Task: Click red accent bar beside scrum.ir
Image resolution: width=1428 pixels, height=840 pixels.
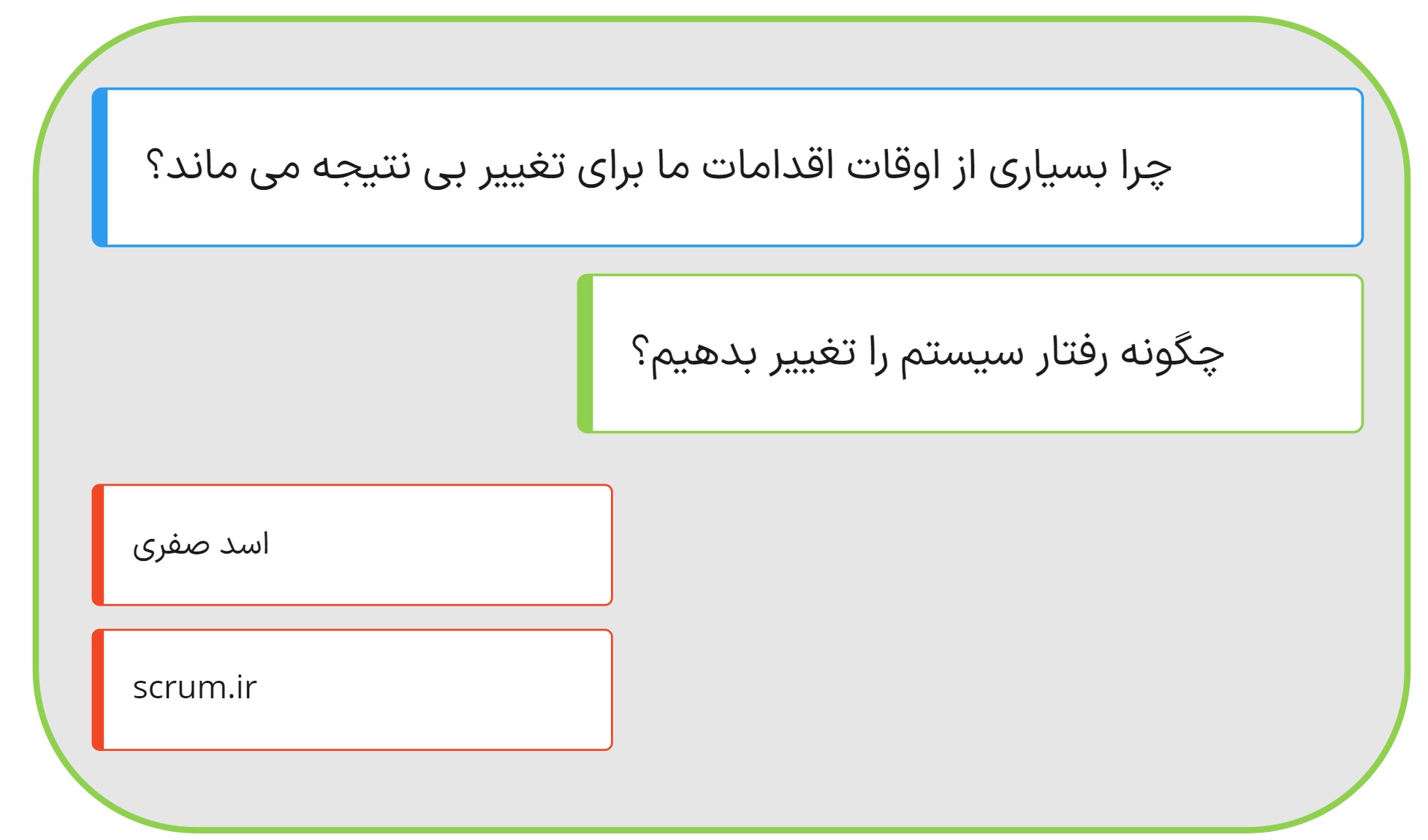Action: [x=98, y=690]
